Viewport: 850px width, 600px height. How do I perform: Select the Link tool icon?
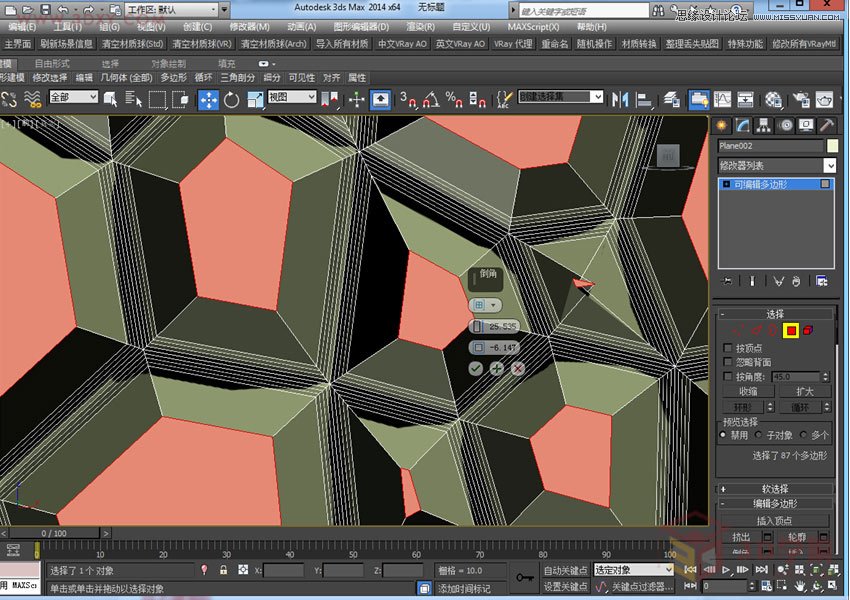[x=9, y=100]
